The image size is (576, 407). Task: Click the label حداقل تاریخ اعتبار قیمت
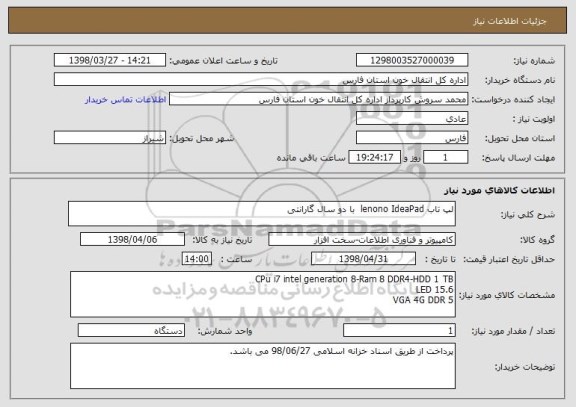[x=509, y=260]
